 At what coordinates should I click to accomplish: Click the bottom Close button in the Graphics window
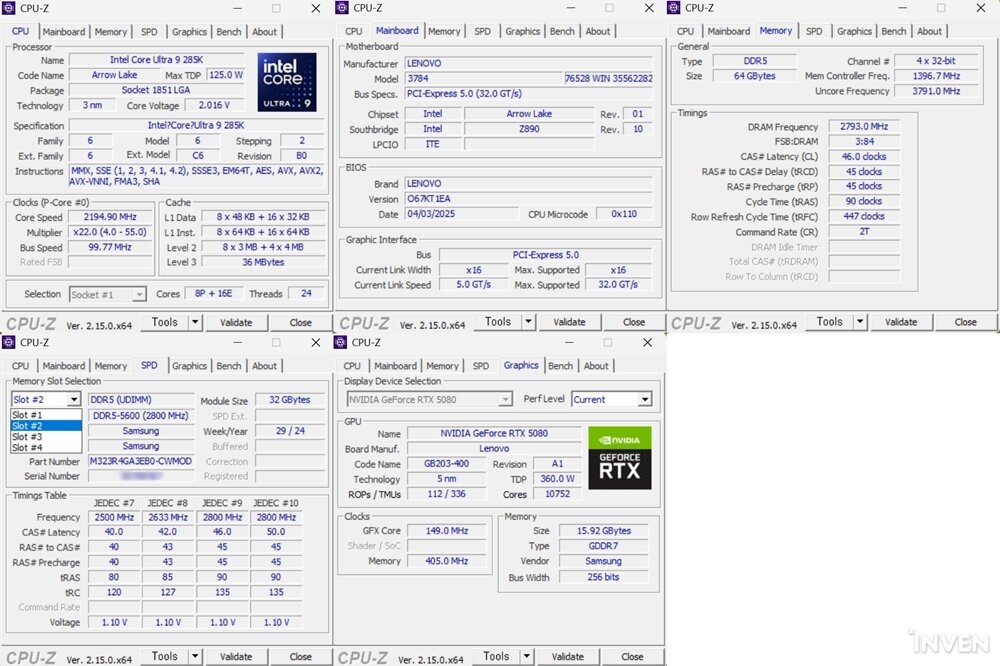[x=632, y=657]
